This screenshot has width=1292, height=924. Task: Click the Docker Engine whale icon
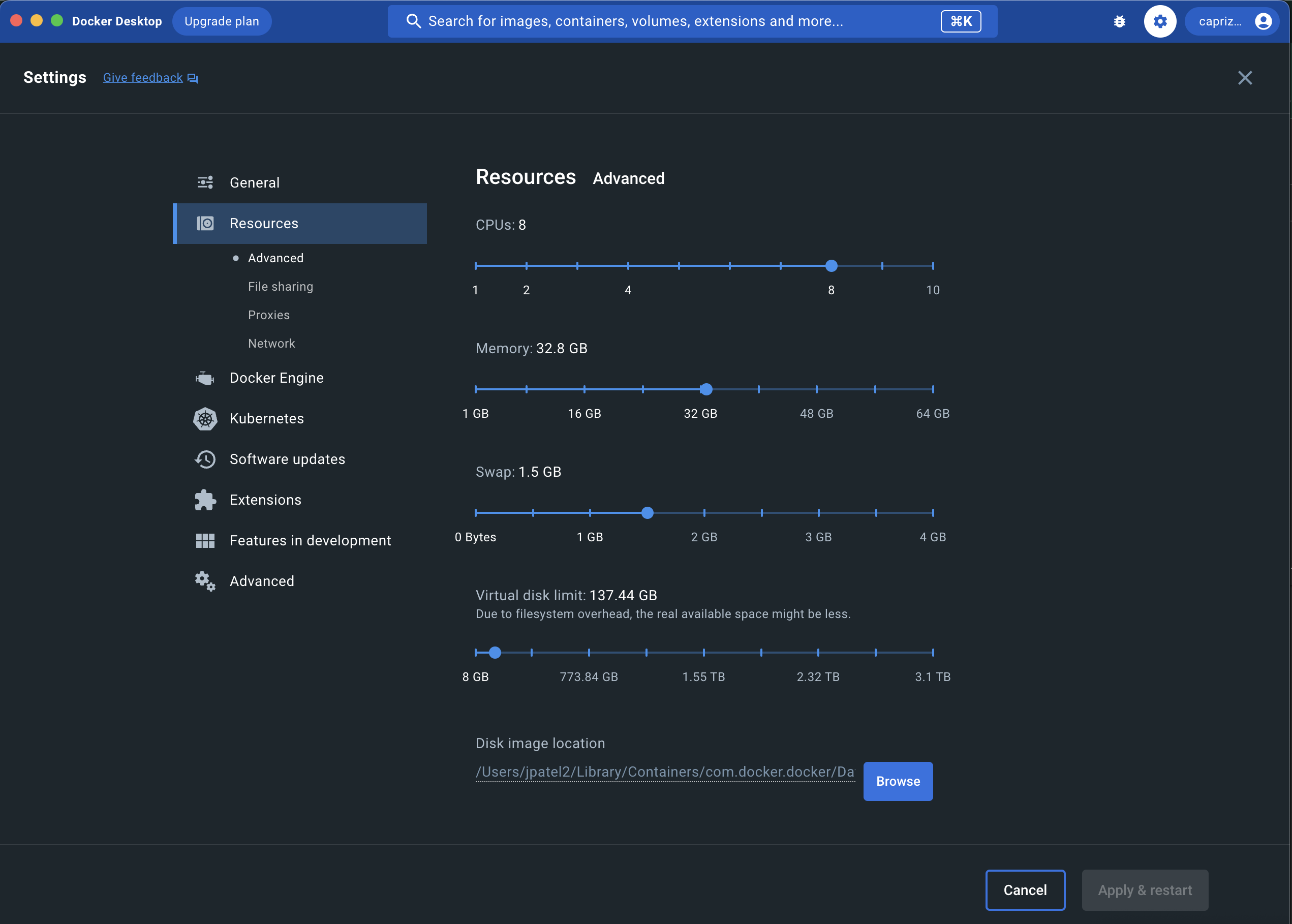205,378
